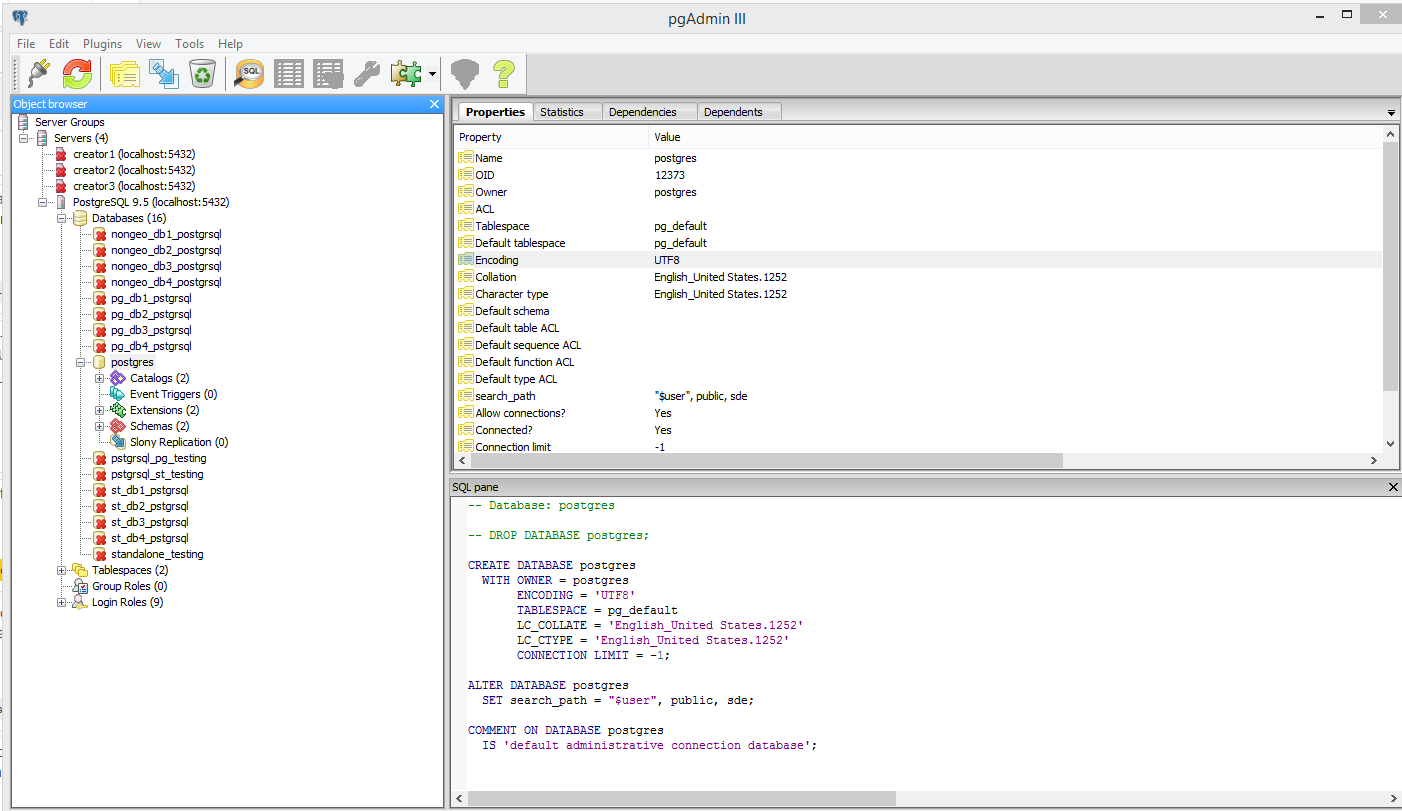The width and height of the screenshot is (1402, 811).
Task: Select the standalone_testing database
Action: click(x=157, y=554)
